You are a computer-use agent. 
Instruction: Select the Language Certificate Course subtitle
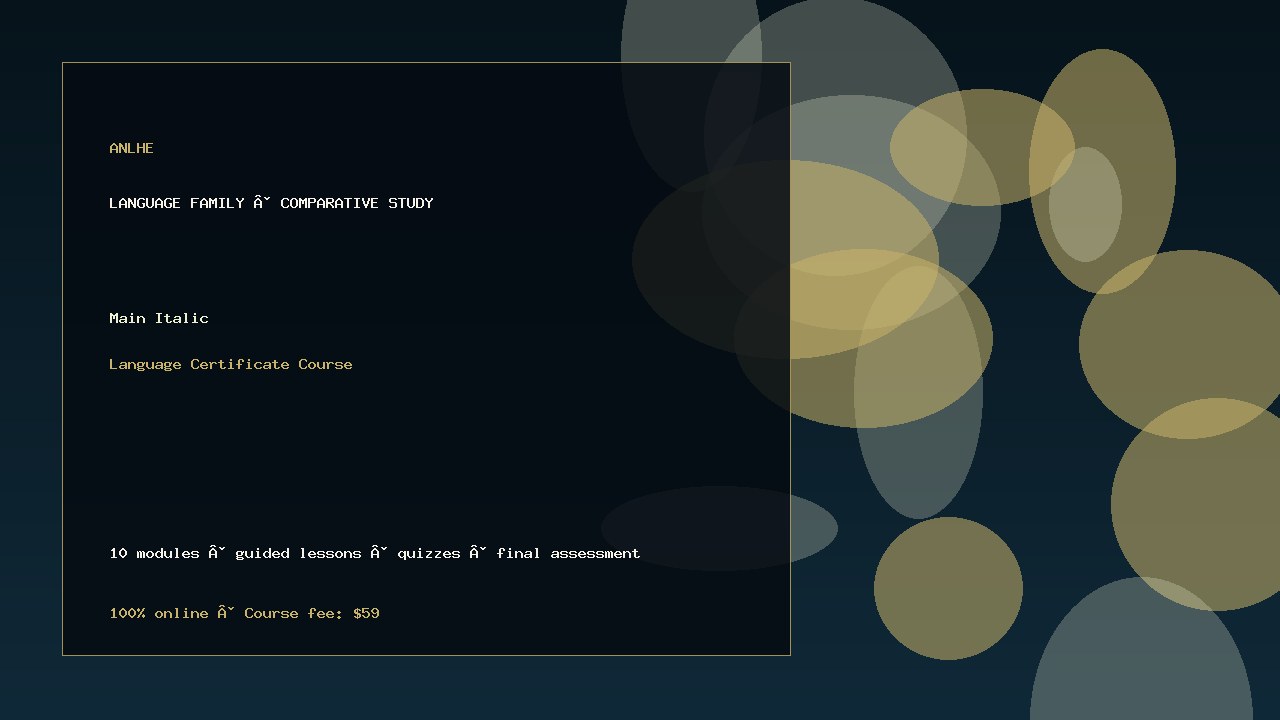click(x=231, y=364)
